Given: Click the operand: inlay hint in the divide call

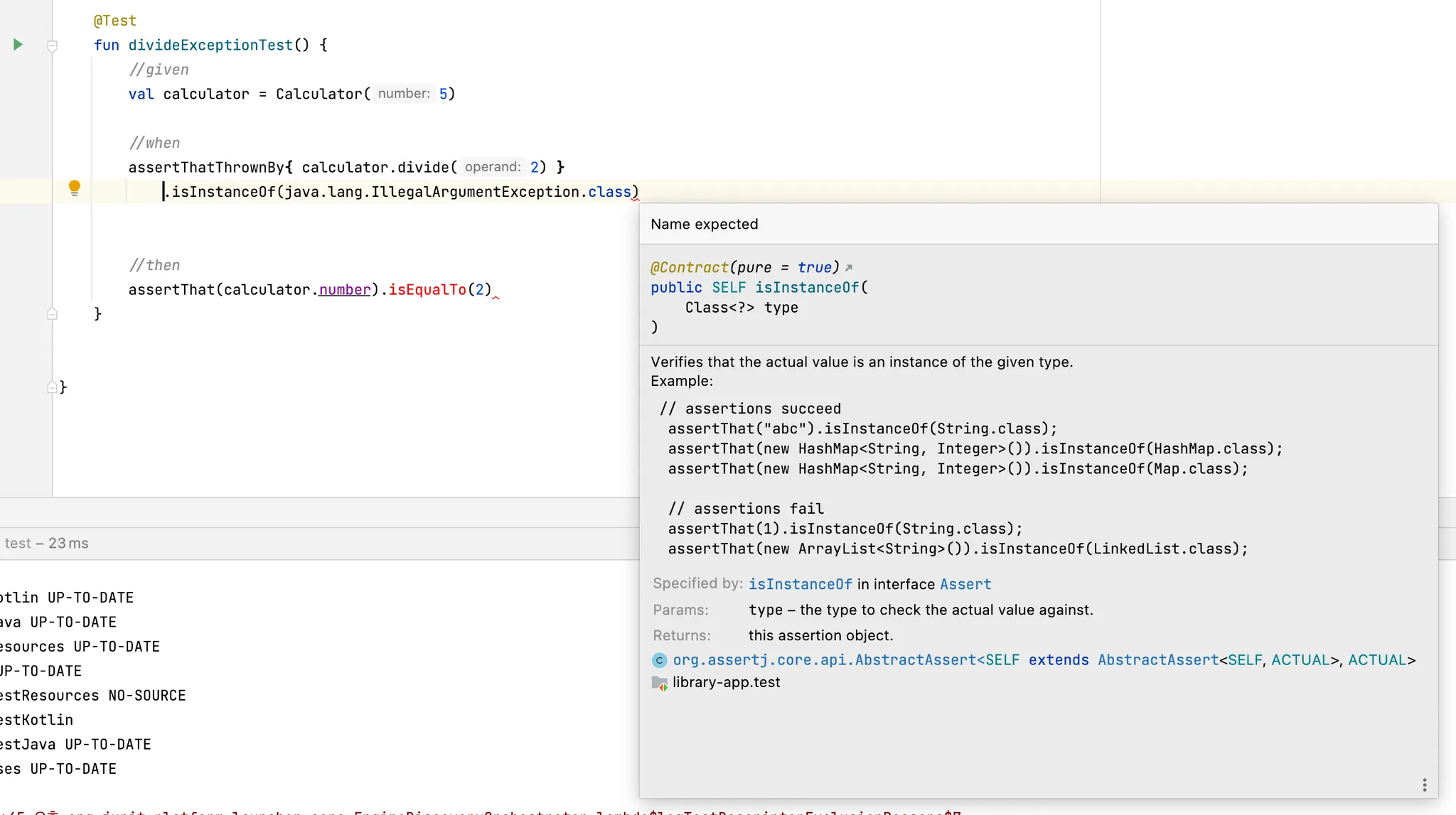Looking at the screenshot, I should (x=492, y=167).
